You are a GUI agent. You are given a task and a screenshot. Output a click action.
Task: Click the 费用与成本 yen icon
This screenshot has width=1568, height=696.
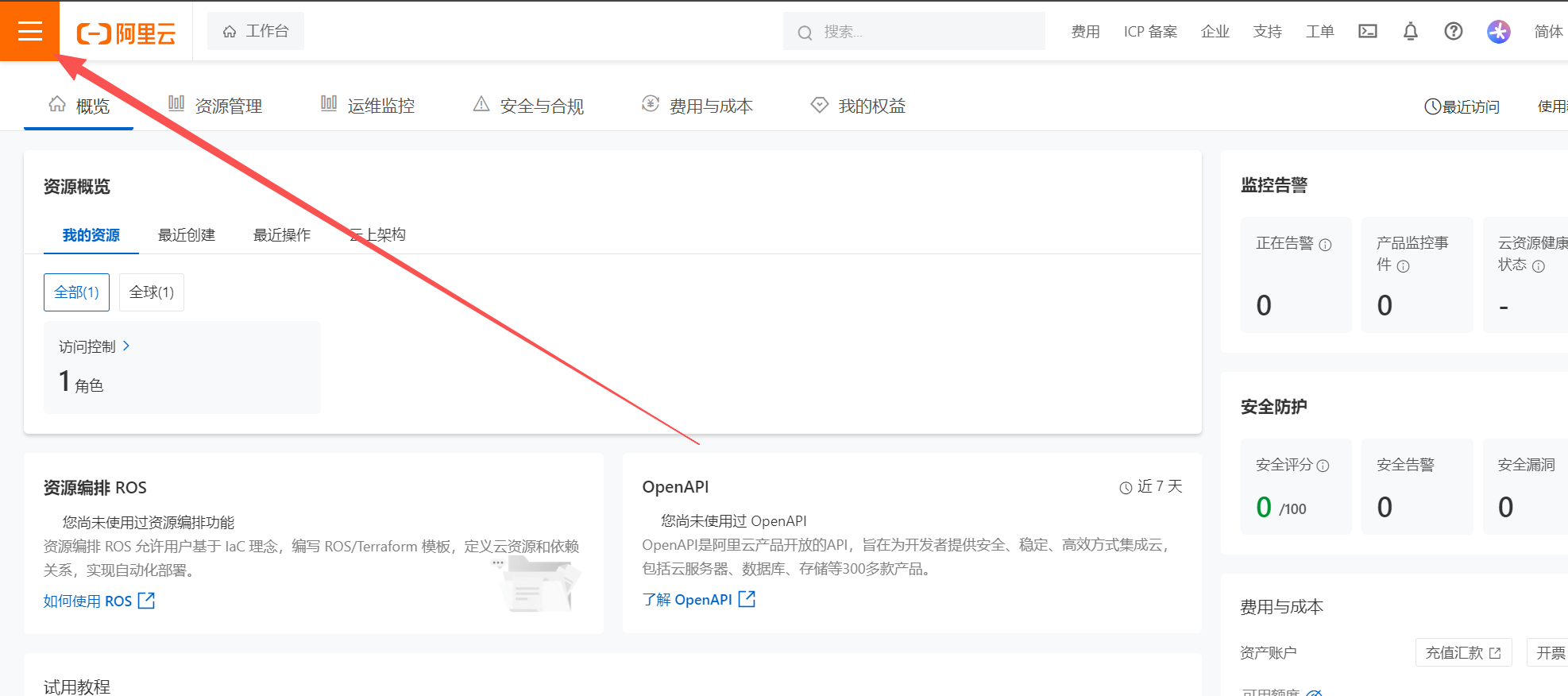click(x=651, y=103)
